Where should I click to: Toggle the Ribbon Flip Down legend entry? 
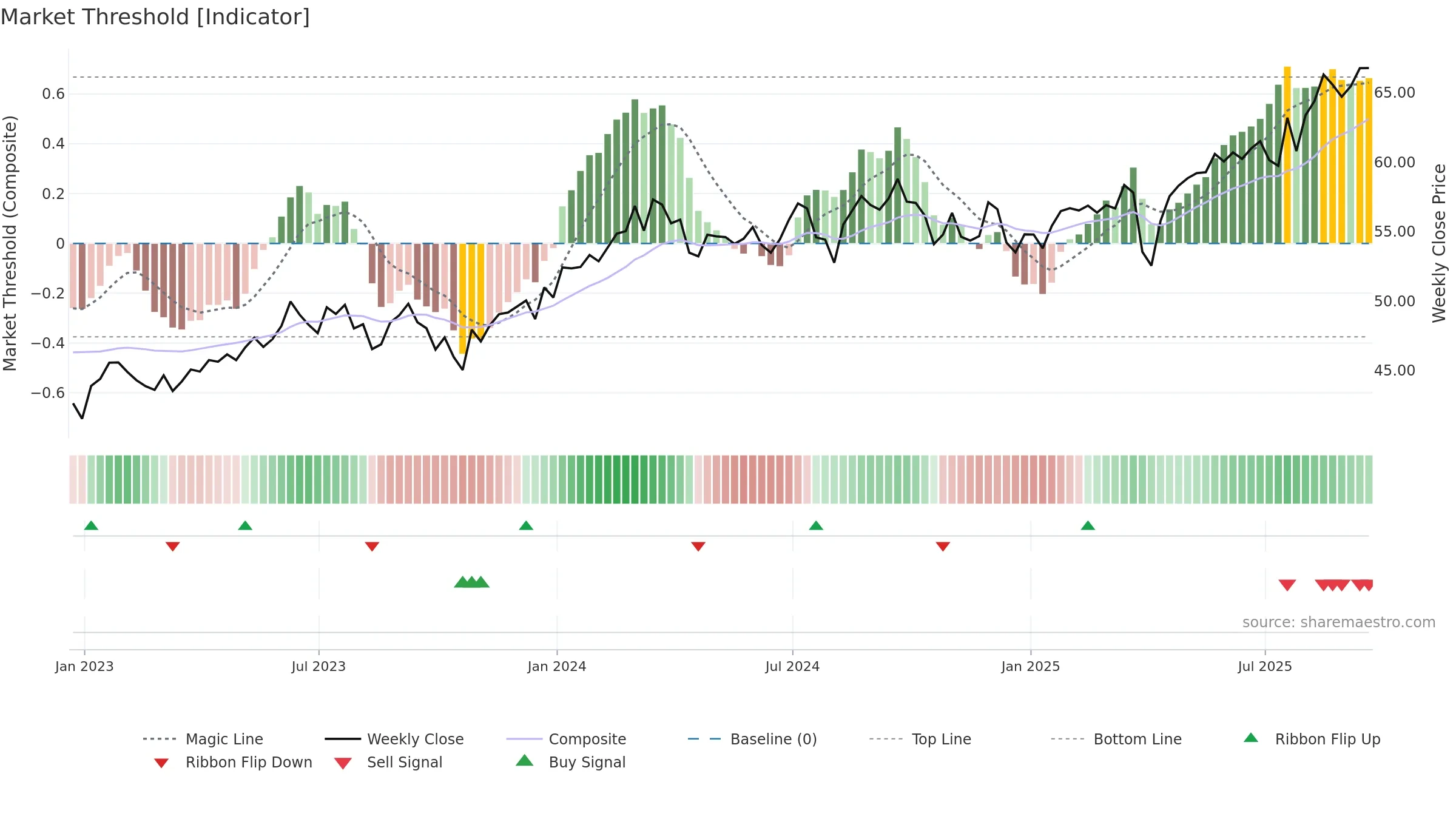[233, 762]
